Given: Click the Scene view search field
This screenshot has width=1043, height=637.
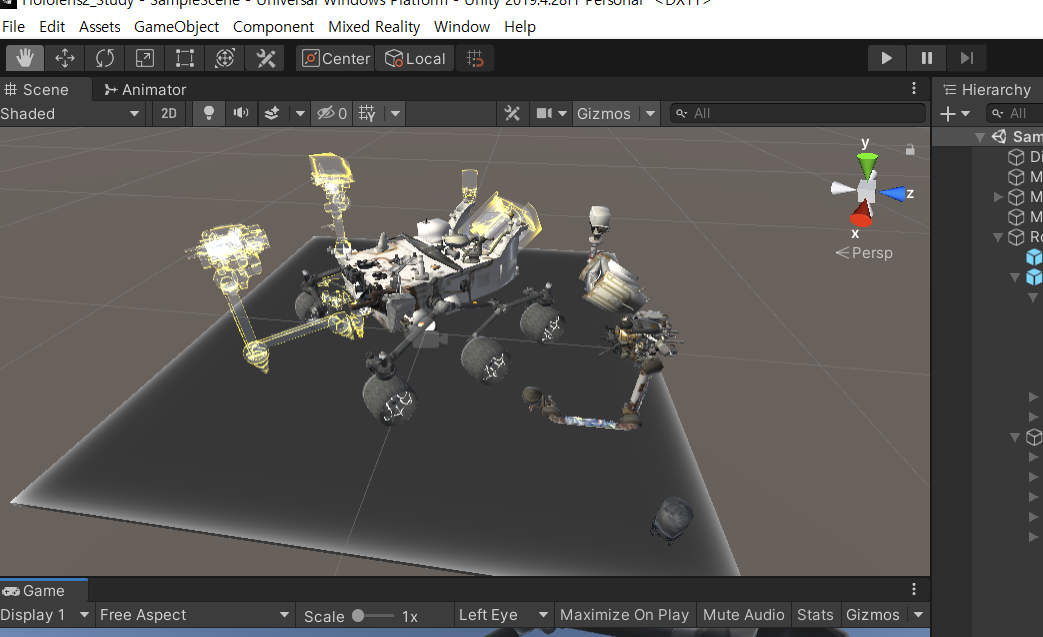Looking at the screenshot, I should click(798, 114).
